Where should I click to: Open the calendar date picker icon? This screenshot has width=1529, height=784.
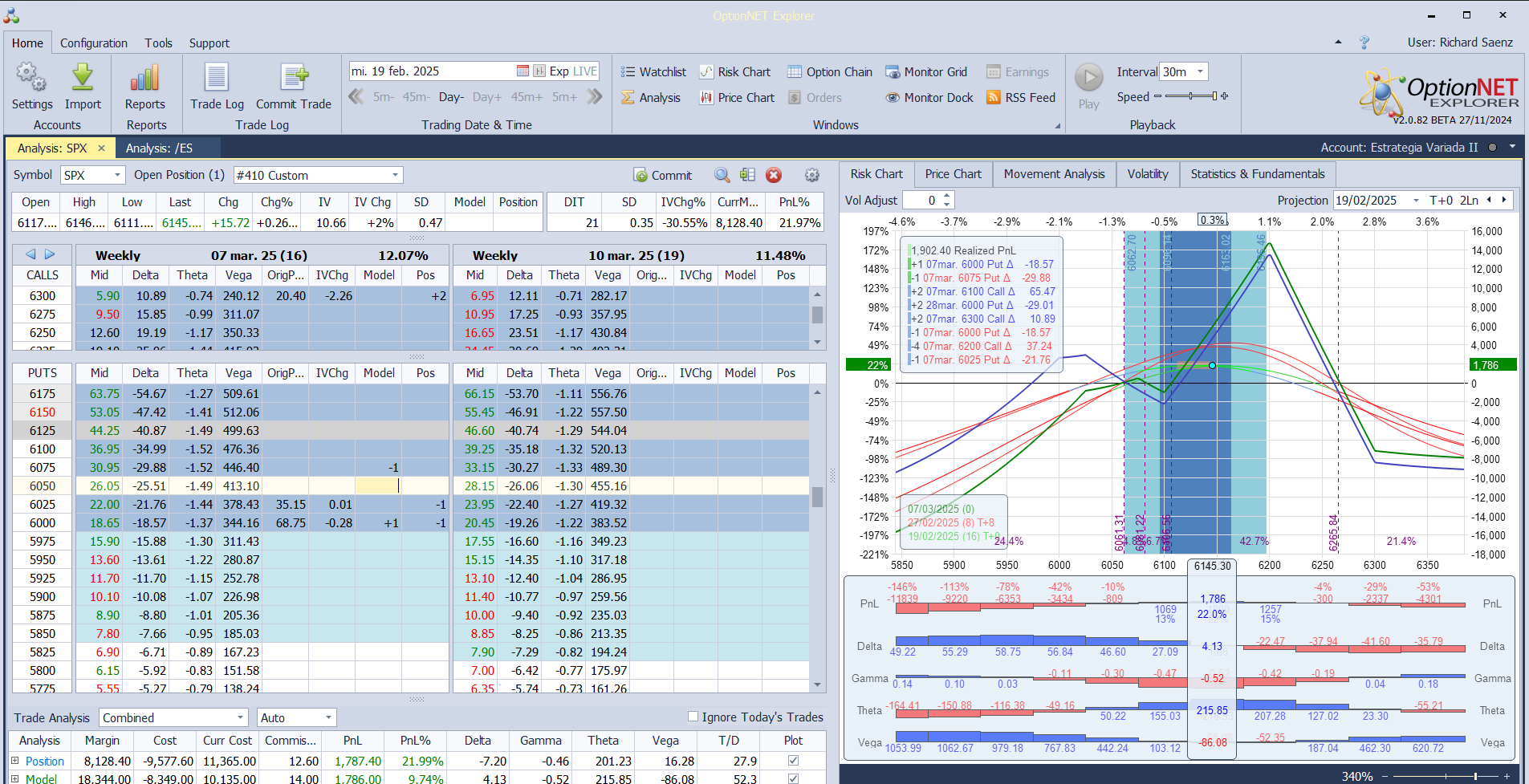pos(523,71)
